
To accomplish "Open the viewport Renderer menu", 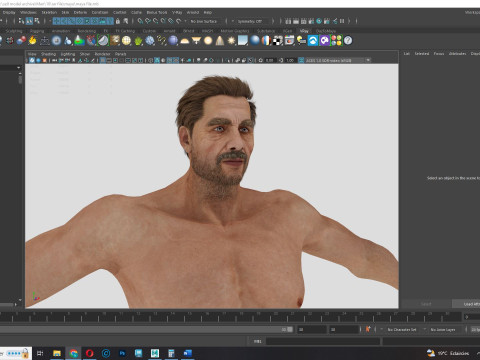I will click(102, 54).
